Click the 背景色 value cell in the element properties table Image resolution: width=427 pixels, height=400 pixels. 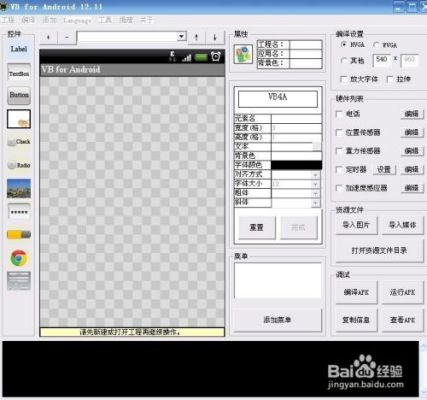point(296,156)
